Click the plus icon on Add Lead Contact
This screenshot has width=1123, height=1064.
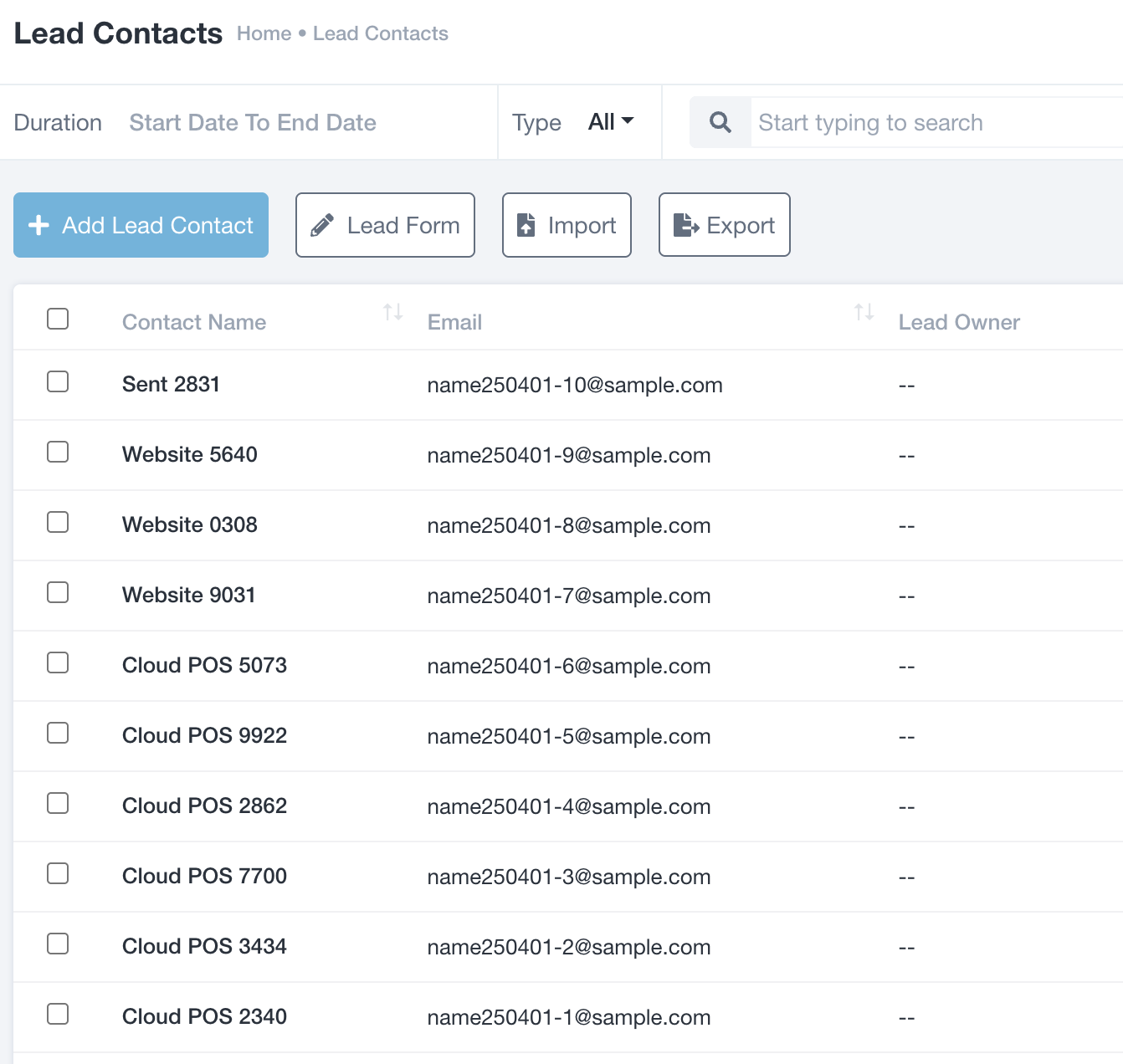coord(38,225)
